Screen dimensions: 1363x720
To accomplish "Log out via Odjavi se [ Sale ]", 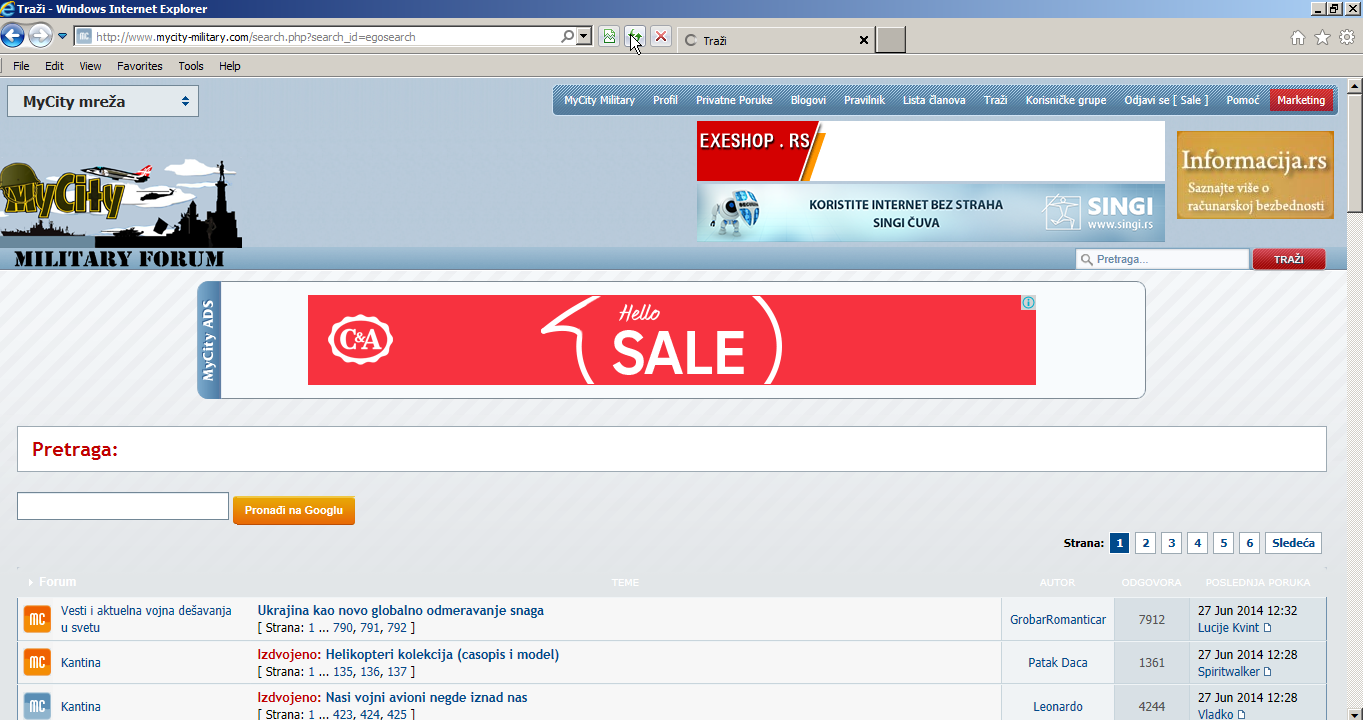I will click(x=1166, y=100).
